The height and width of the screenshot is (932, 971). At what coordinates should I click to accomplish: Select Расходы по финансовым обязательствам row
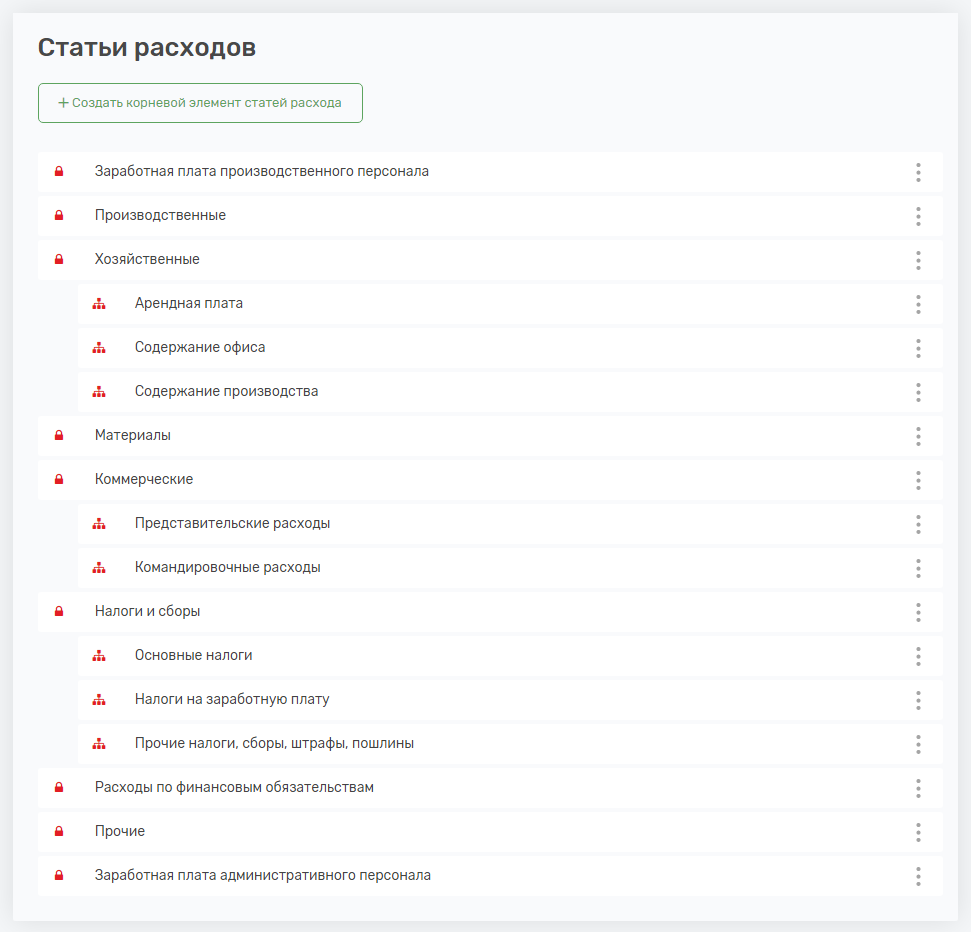coord(234,787)
